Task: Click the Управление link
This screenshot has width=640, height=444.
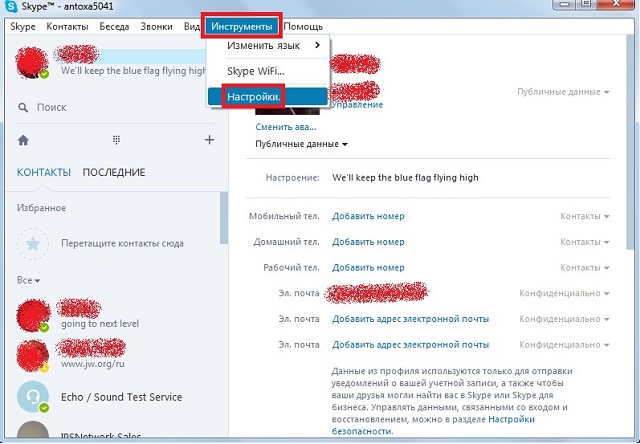Action: coord(357,104)
